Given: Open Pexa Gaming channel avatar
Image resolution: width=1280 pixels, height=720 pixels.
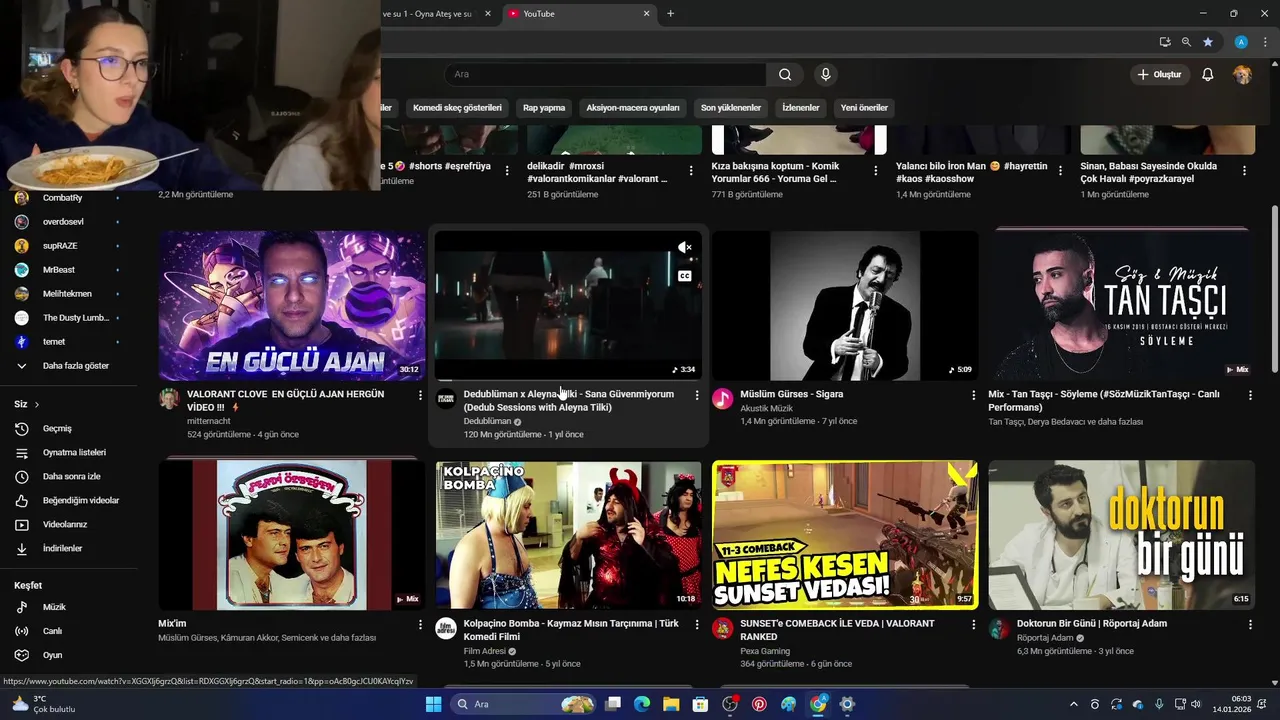Looking at the screenshot, I should coord(722,628).
